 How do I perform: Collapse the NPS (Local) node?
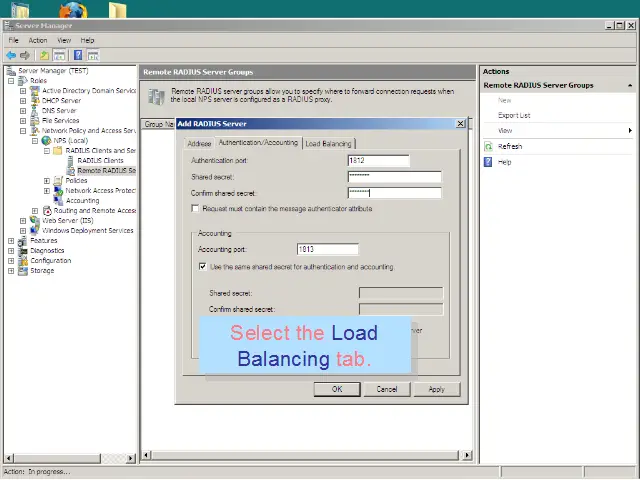coord(35,141)
